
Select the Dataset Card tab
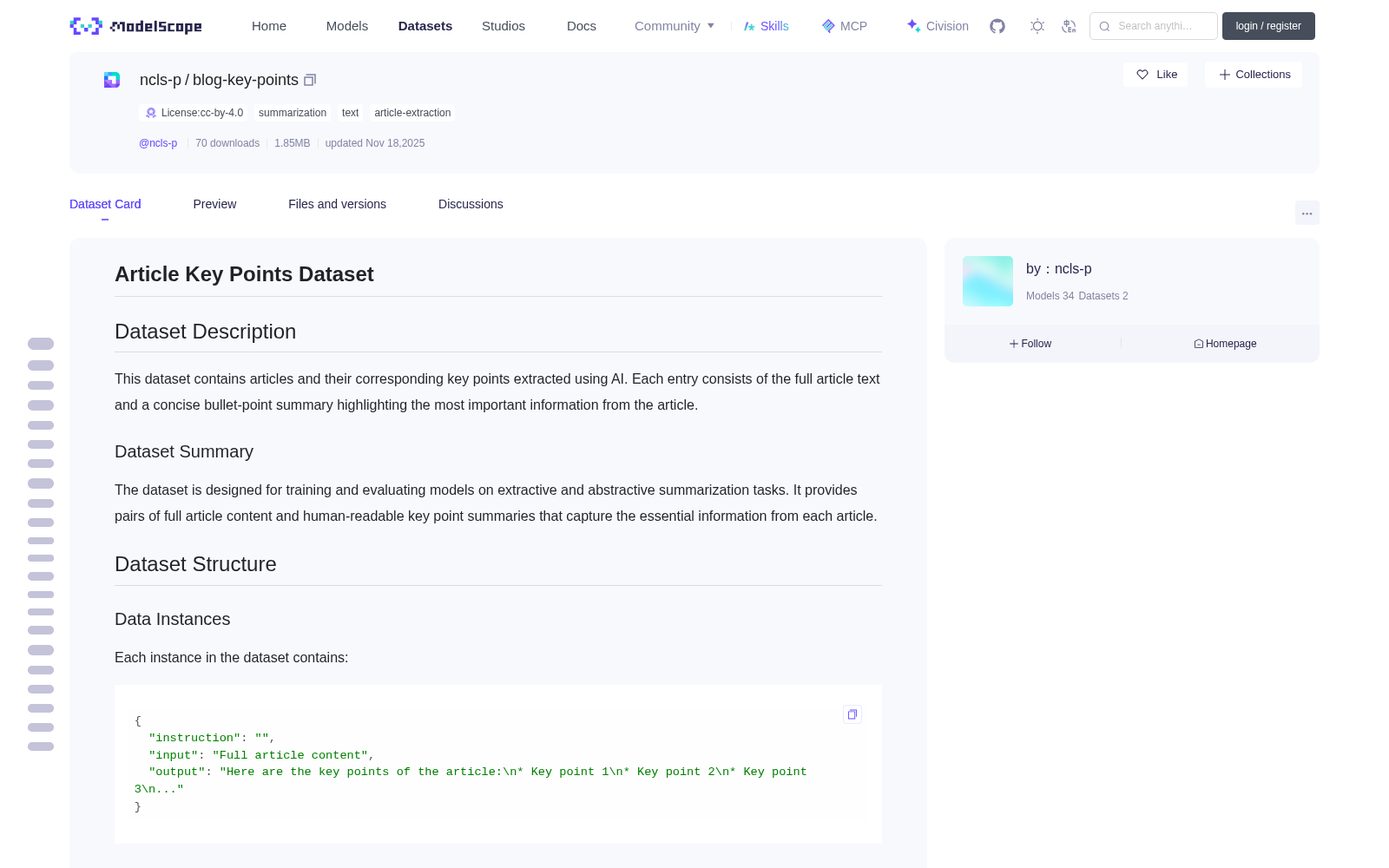point(105,204)
